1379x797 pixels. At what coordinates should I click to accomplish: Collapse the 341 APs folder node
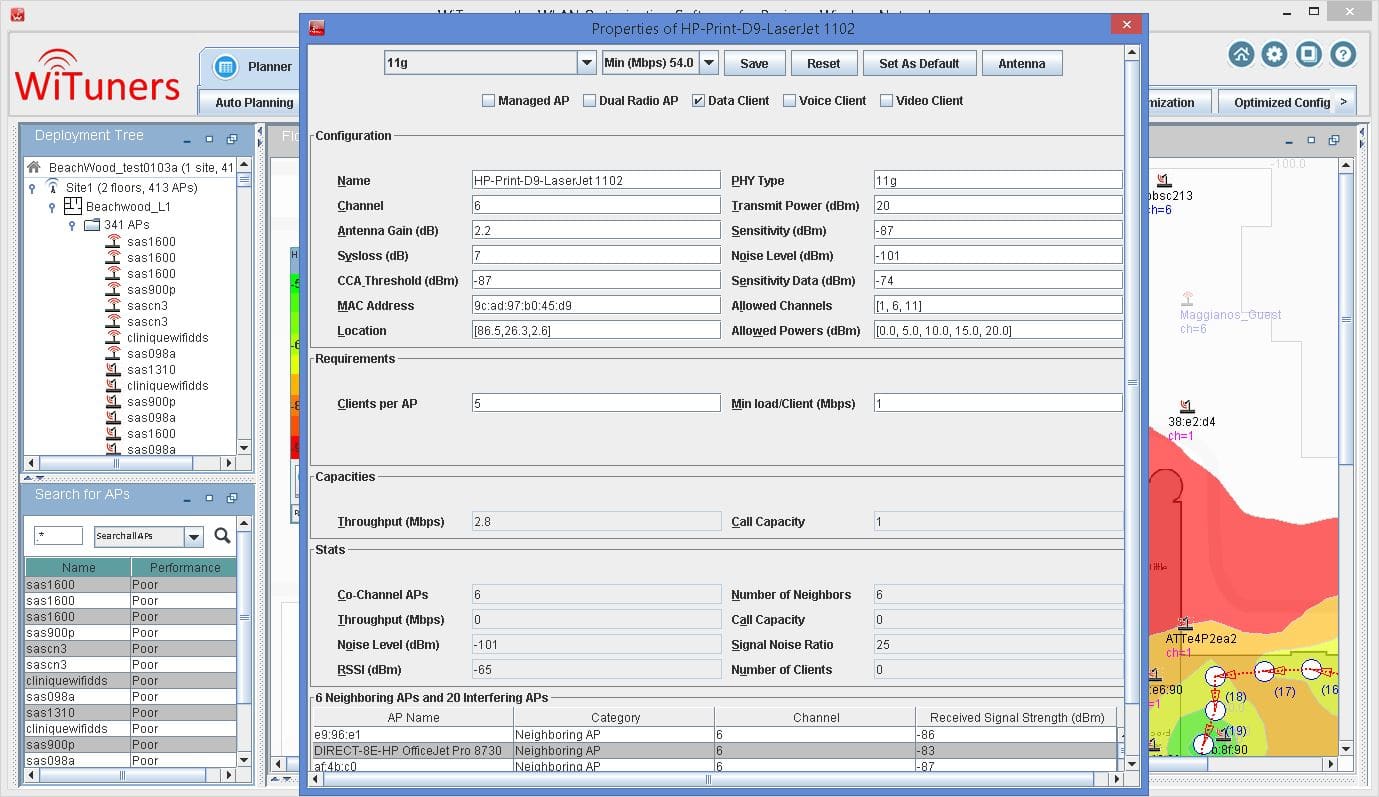[x=72, y=226]
